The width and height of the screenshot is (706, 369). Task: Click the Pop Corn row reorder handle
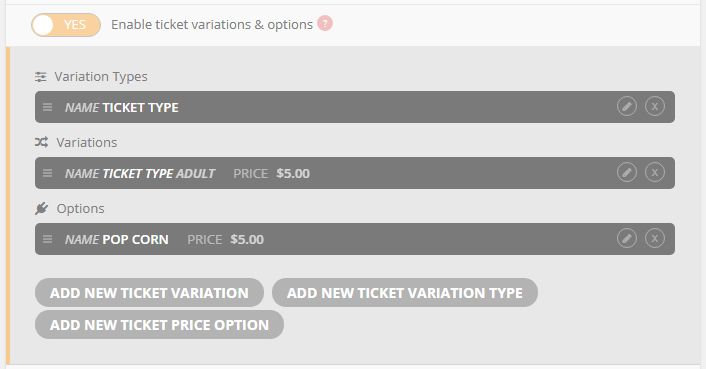click(x=47, y=239)
